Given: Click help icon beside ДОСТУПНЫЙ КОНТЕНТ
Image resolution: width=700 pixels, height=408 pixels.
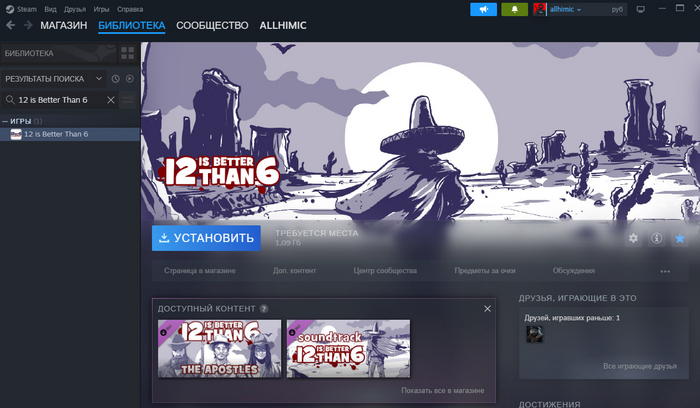Looking at the screenshot, I should (x=264, y=308).
